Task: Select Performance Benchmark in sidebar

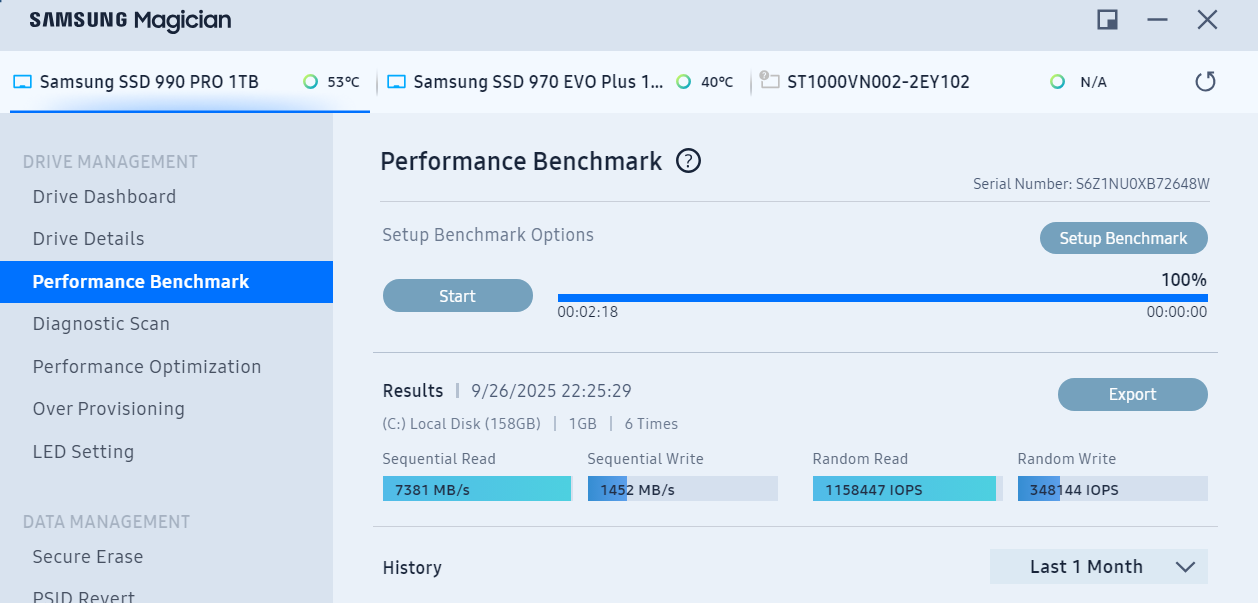Action: pyautogui.click(x=166, y=282)
